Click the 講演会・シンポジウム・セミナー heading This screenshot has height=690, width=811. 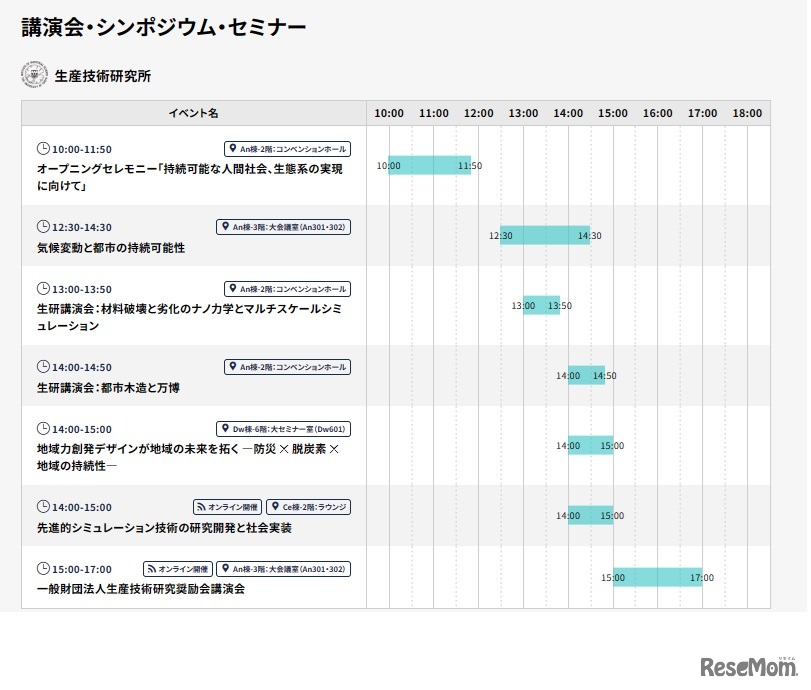pos(163,27)
